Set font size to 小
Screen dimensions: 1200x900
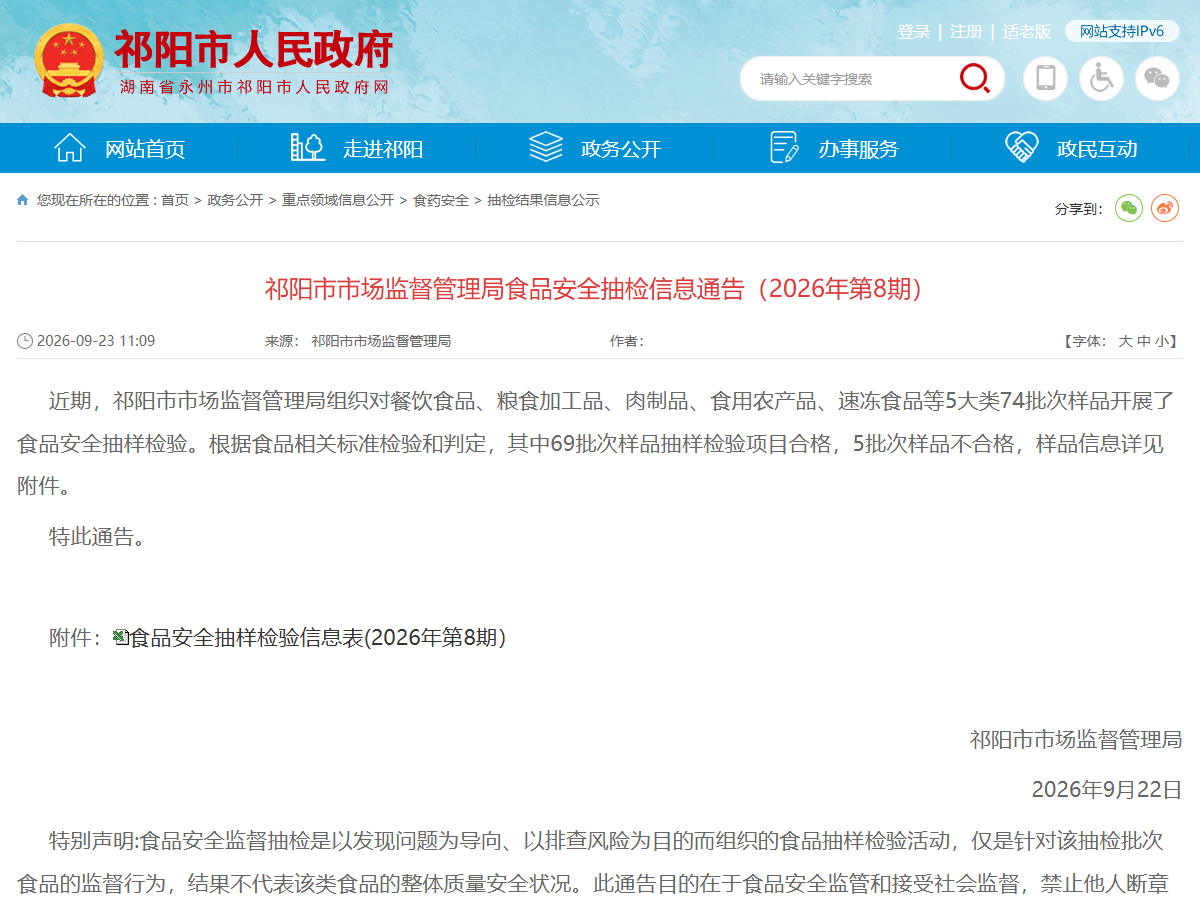point(1162,341)
